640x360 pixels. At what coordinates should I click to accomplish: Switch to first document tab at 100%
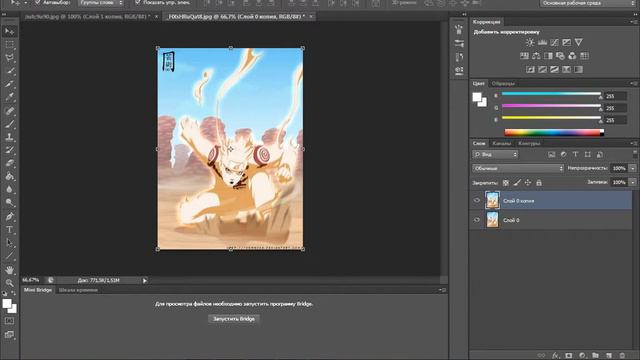pos(87,16)
